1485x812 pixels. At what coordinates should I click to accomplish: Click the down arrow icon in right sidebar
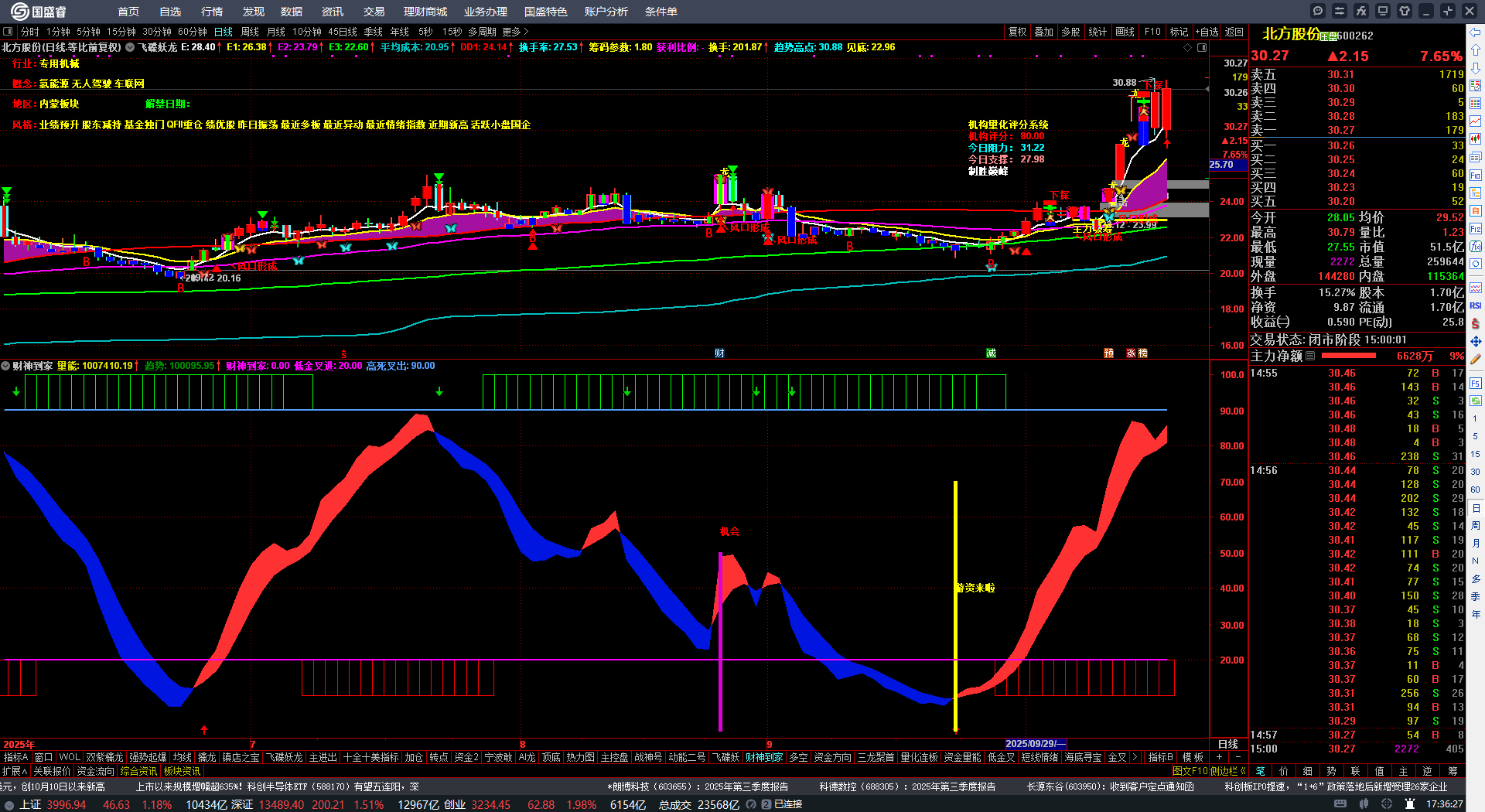1476,67
